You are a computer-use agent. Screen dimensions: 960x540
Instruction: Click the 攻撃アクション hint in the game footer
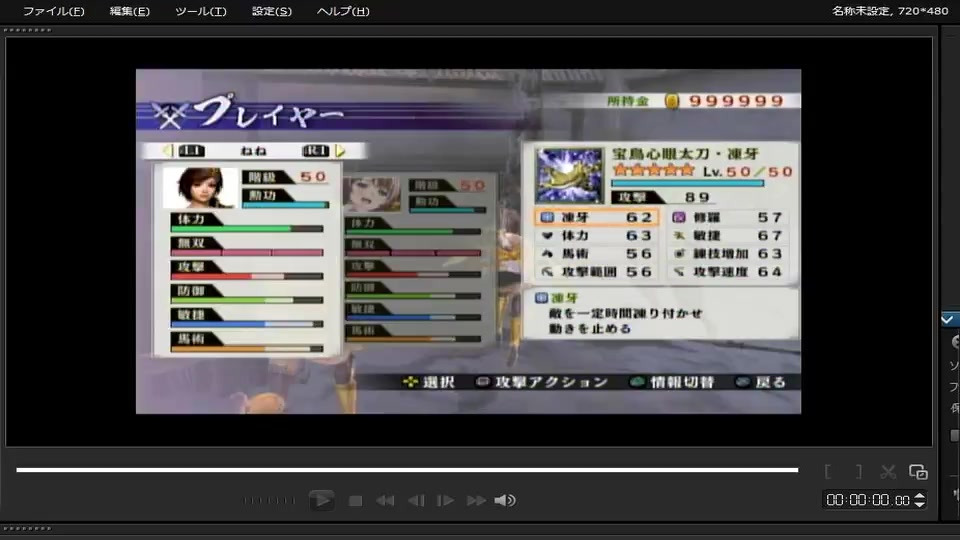[x=542, y=382]
